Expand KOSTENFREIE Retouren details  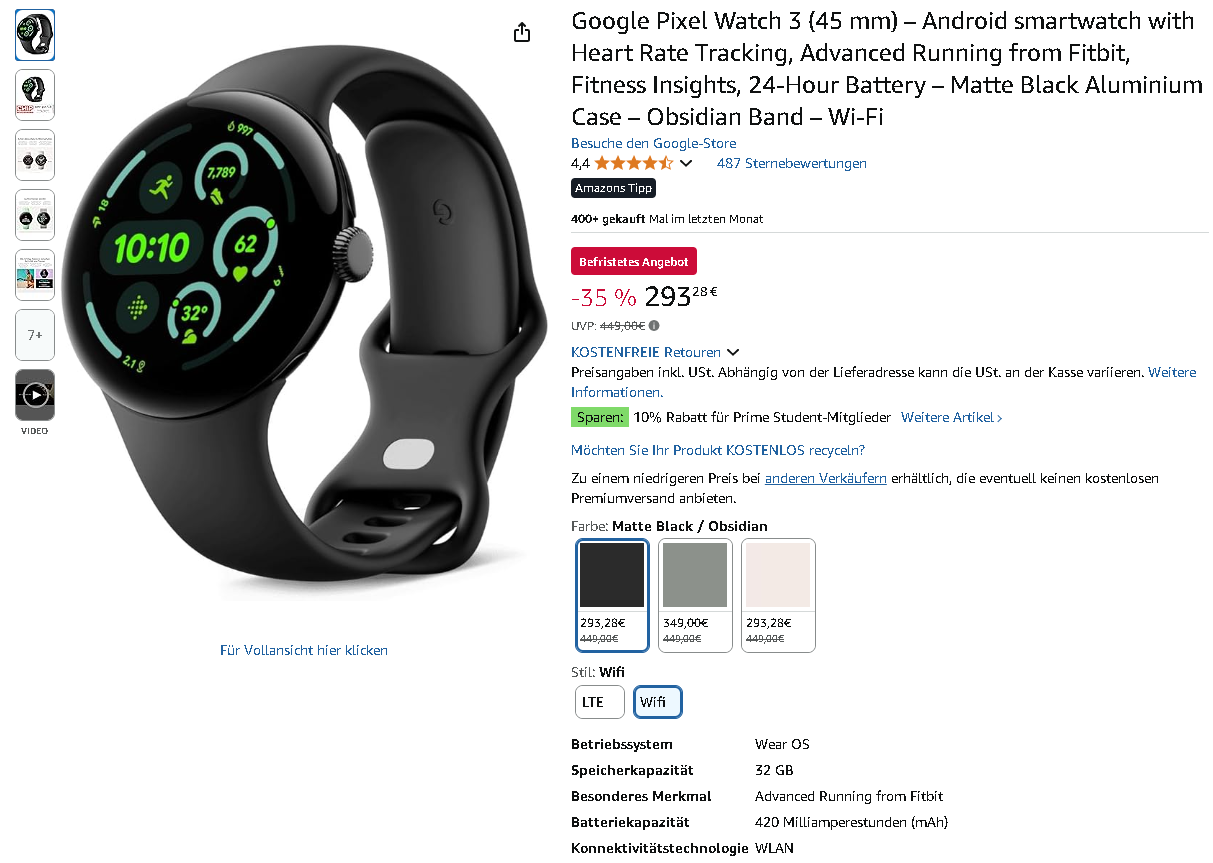tap(655, 352)
